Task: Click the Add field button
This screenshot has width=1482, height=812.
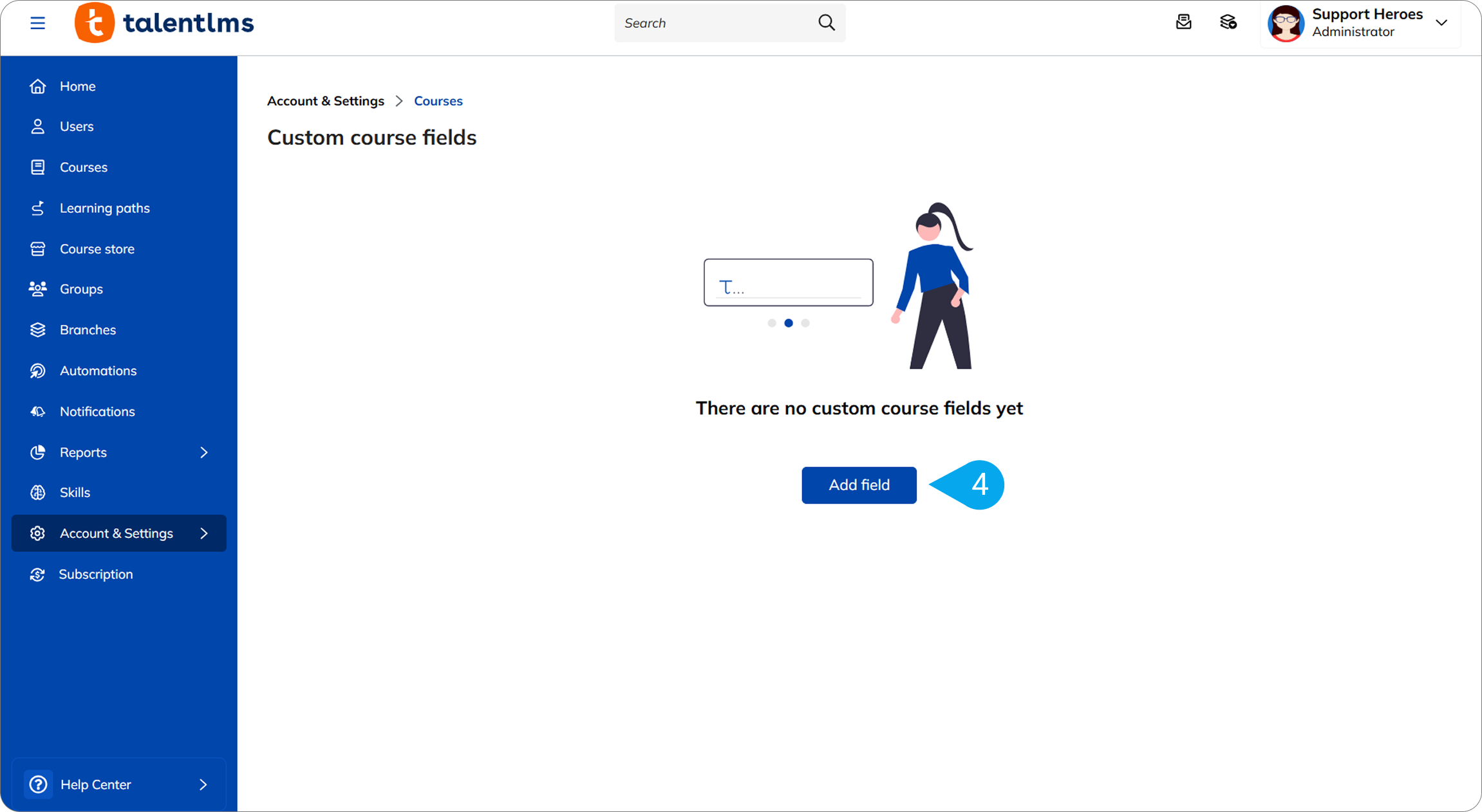Action: click(x=858, y=485)
